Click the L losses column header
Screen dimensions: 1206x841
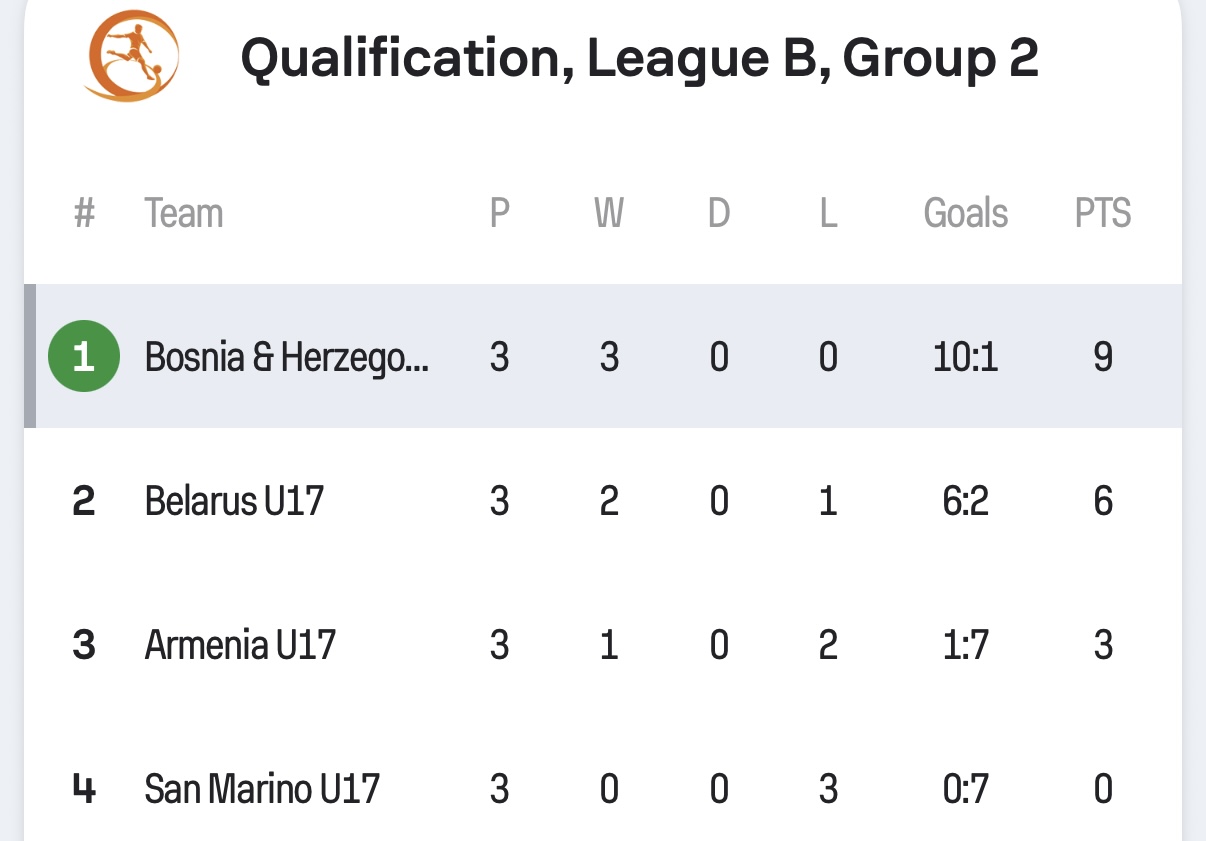point(828,213)
